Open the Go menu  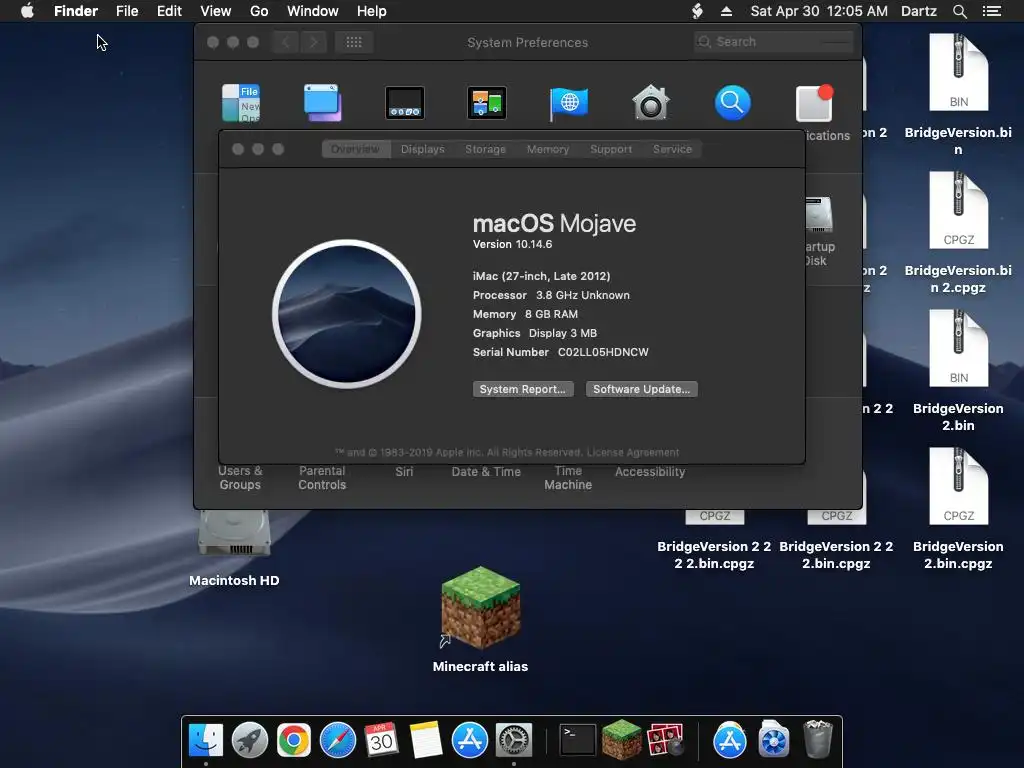(x=259, y=11)
